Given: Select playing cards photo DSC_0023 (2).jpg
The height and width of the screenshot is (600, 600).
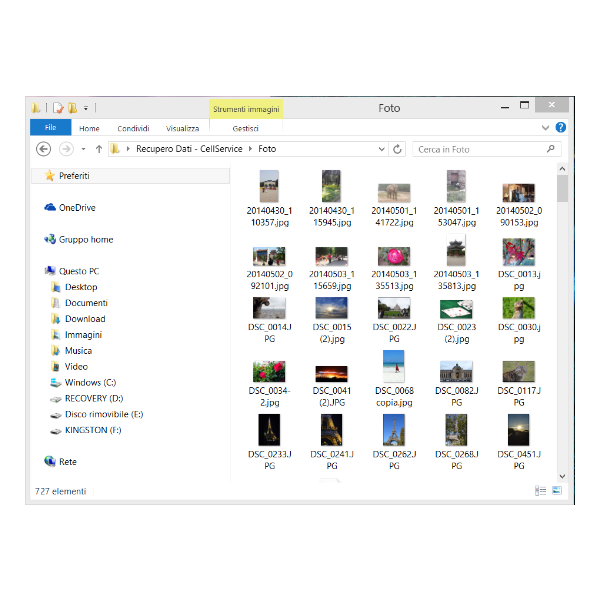Looking at the screenshot, I should pyautogui.click(x=457, y=321).
